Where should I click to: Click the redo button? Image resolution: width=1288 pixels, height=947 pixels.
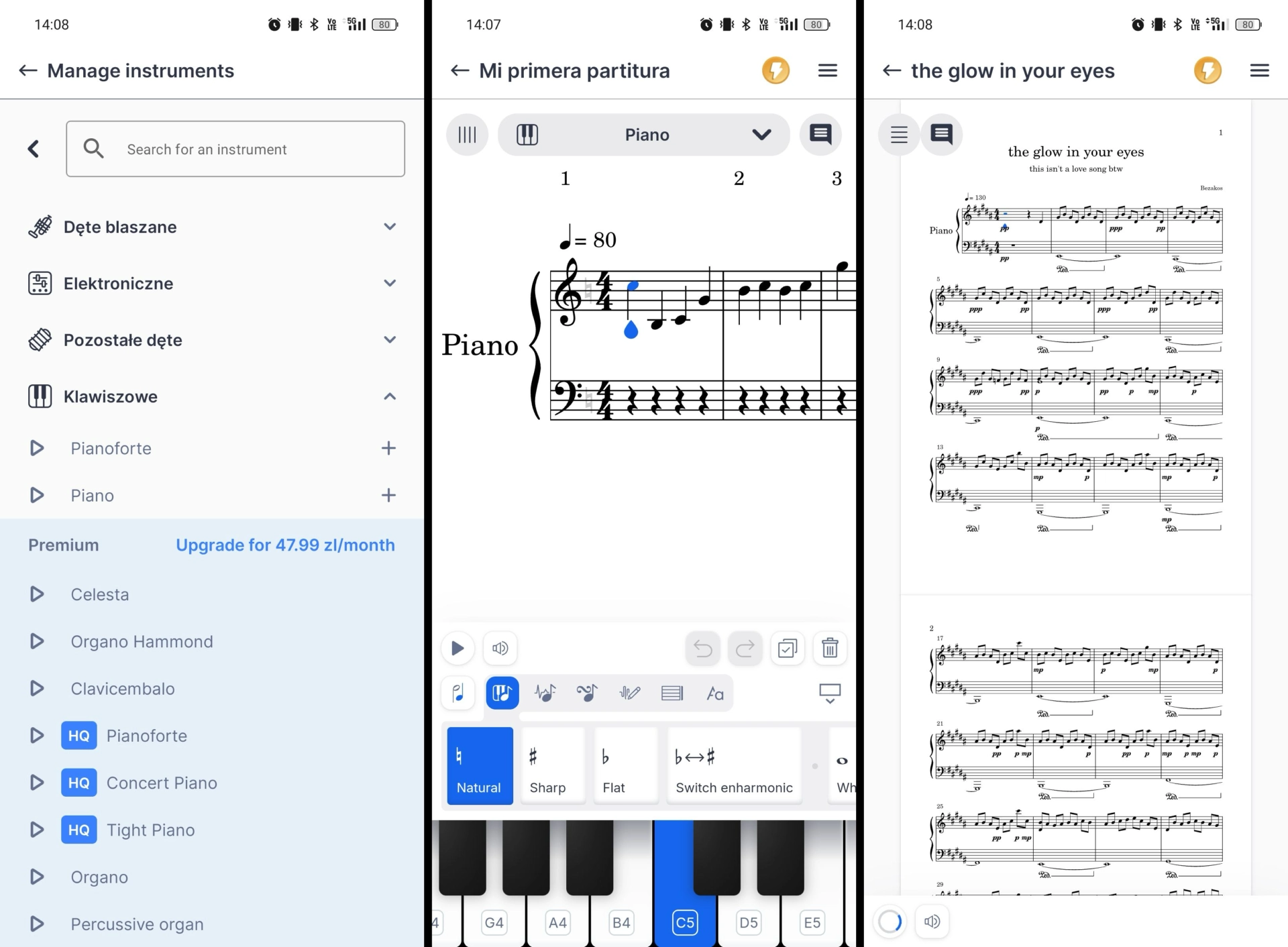point(745,649)
